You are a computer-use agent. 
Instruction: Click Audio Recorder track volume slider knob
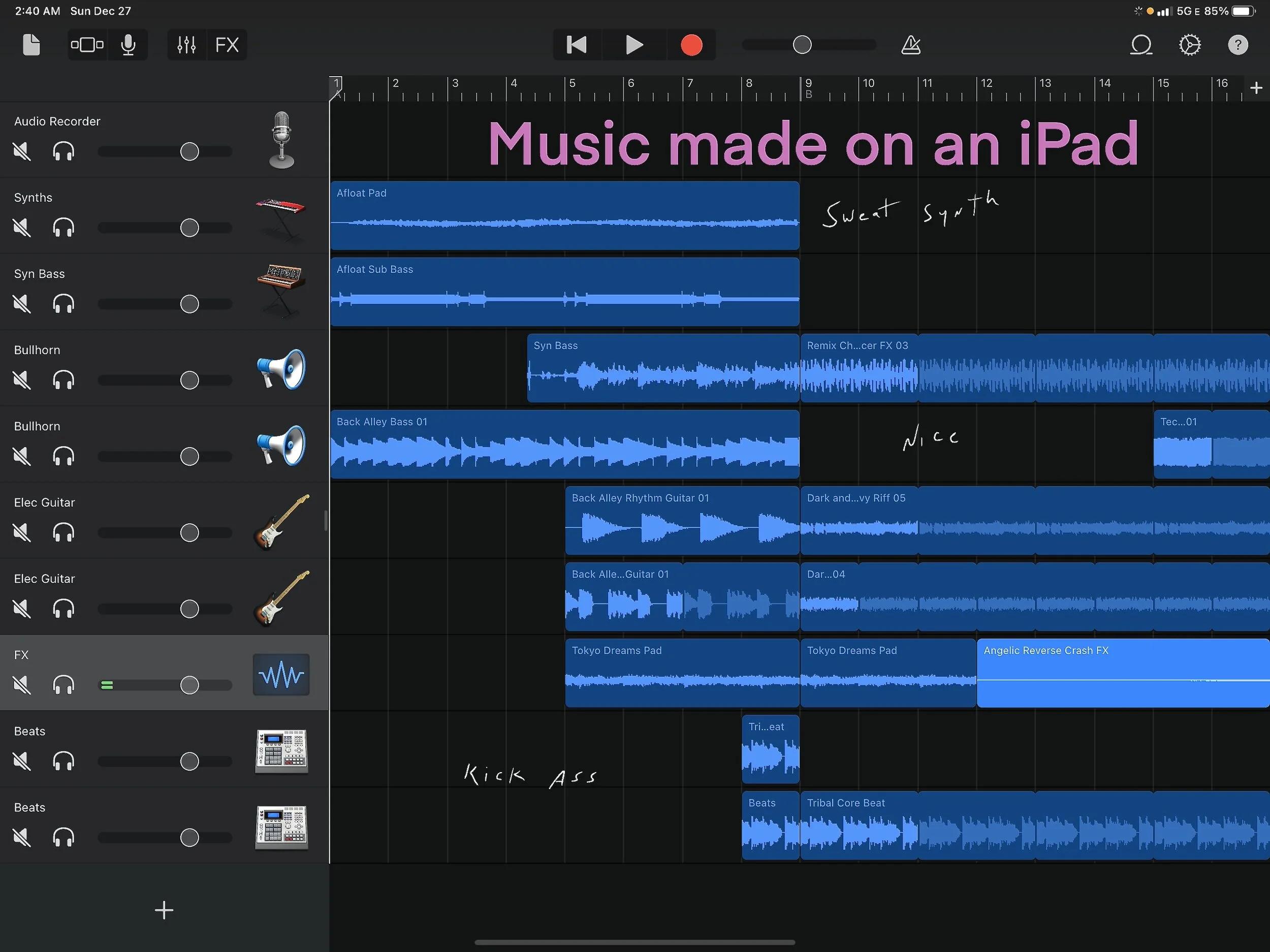[189, 151]
